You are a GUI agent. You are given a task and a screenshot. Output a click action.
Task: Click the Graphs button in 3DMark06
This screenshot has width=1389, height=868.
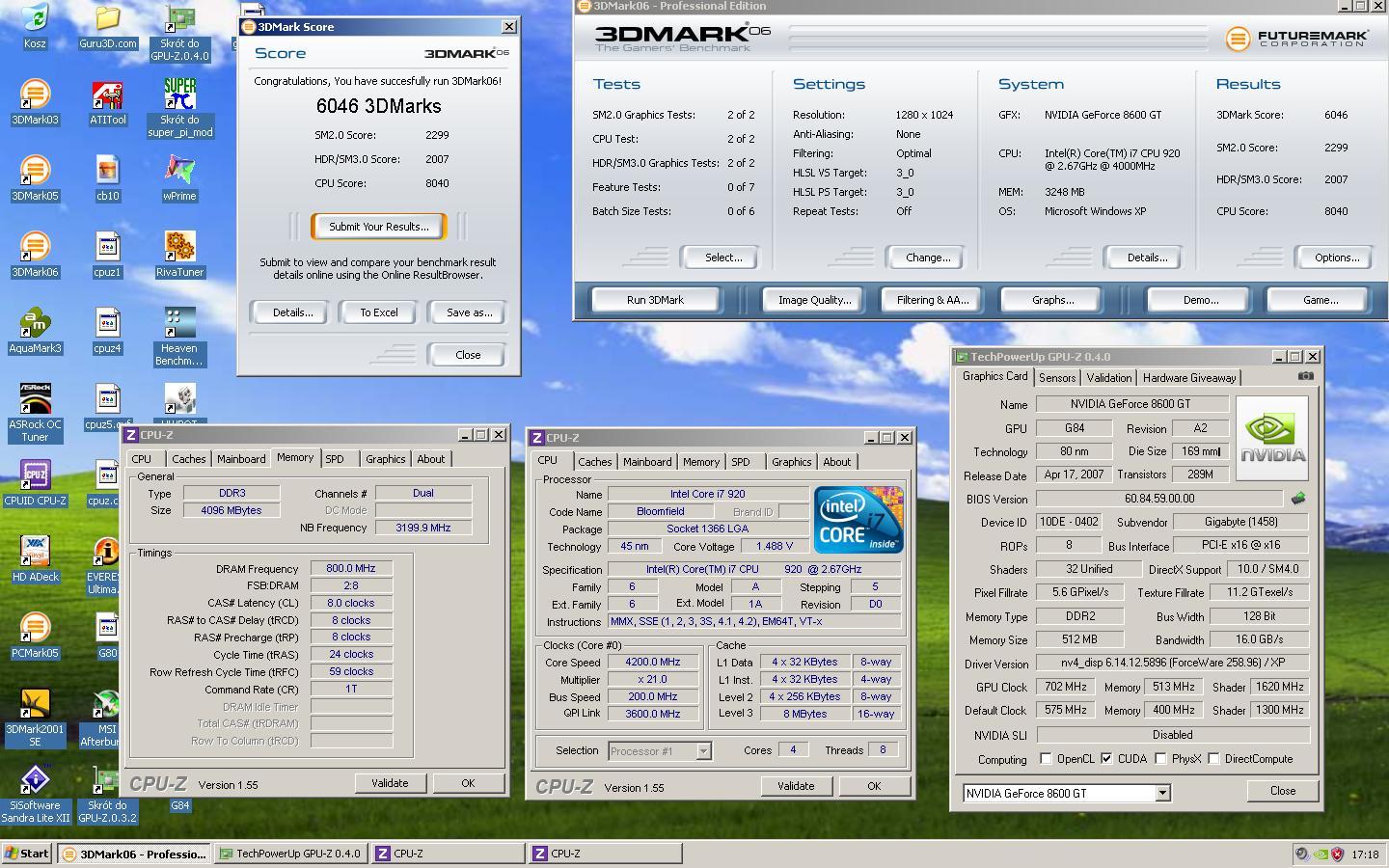[1052, 300]
